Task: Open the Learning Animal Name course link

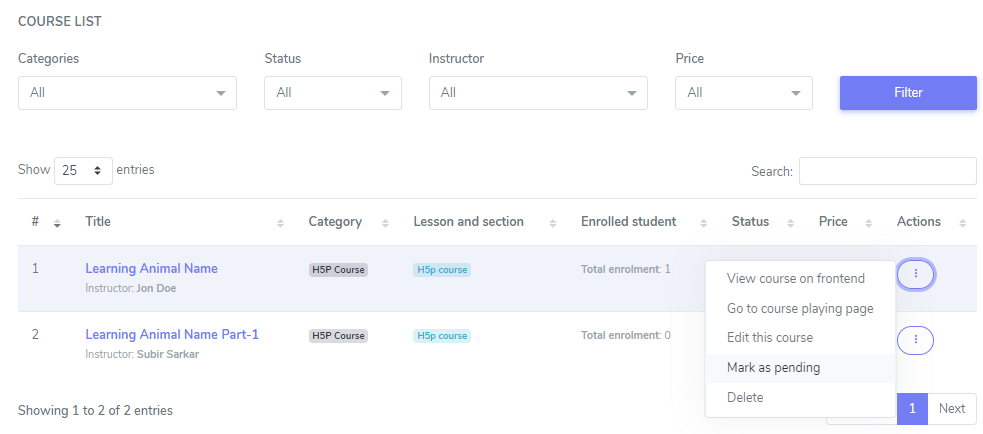Action: pyautogui.click(x=151, y=268)
